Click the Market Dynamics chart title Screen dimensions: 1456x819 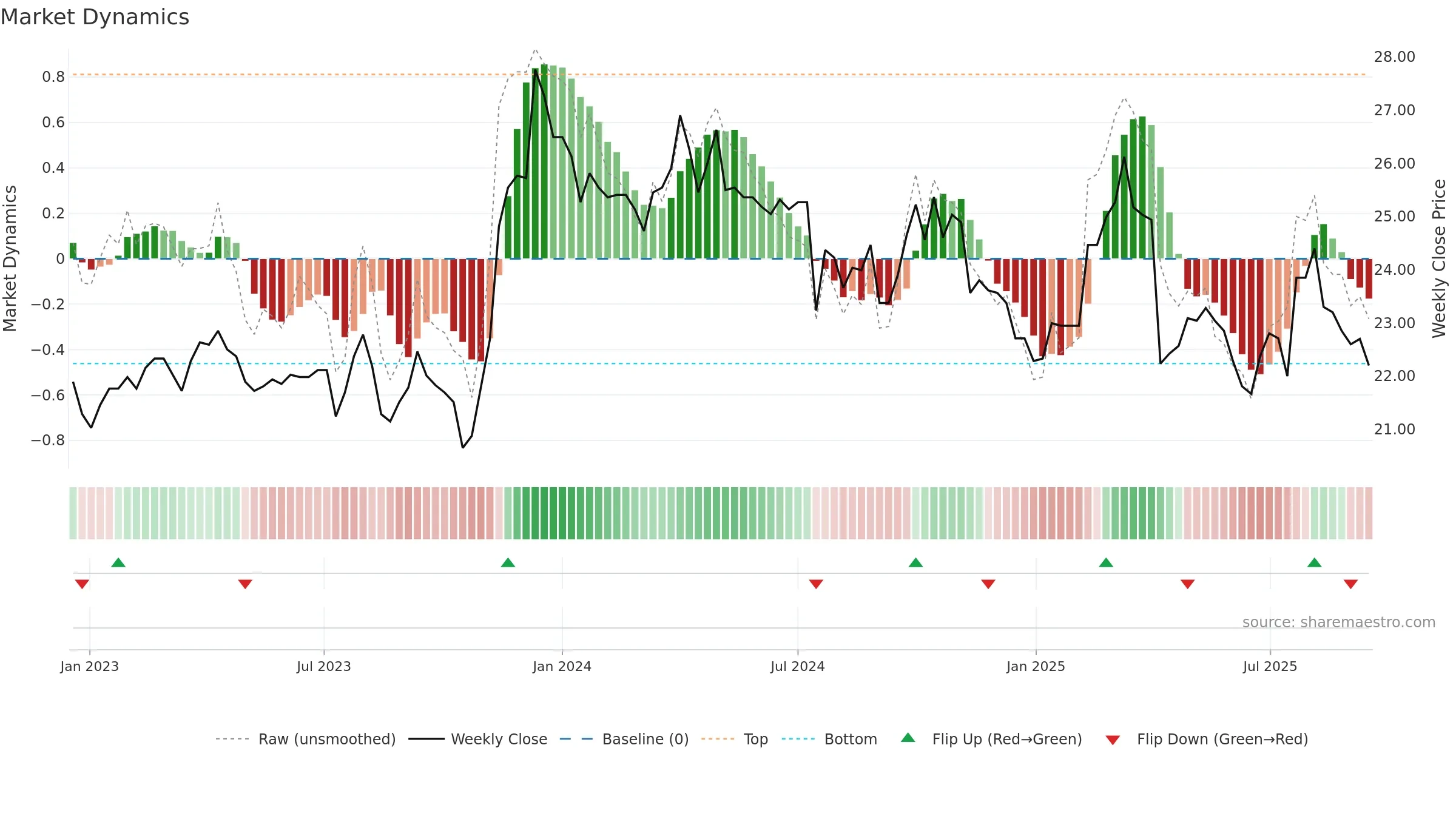click(x=95, y=17)
